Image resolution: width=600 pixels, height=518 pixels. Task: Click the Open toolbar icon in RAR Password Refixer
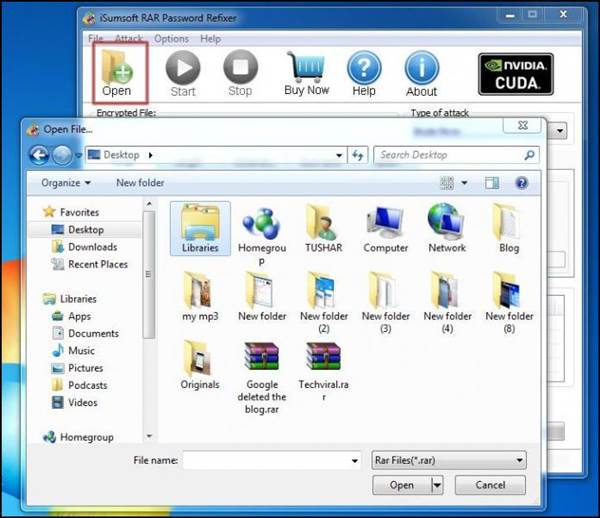click(x=119, y=73)
